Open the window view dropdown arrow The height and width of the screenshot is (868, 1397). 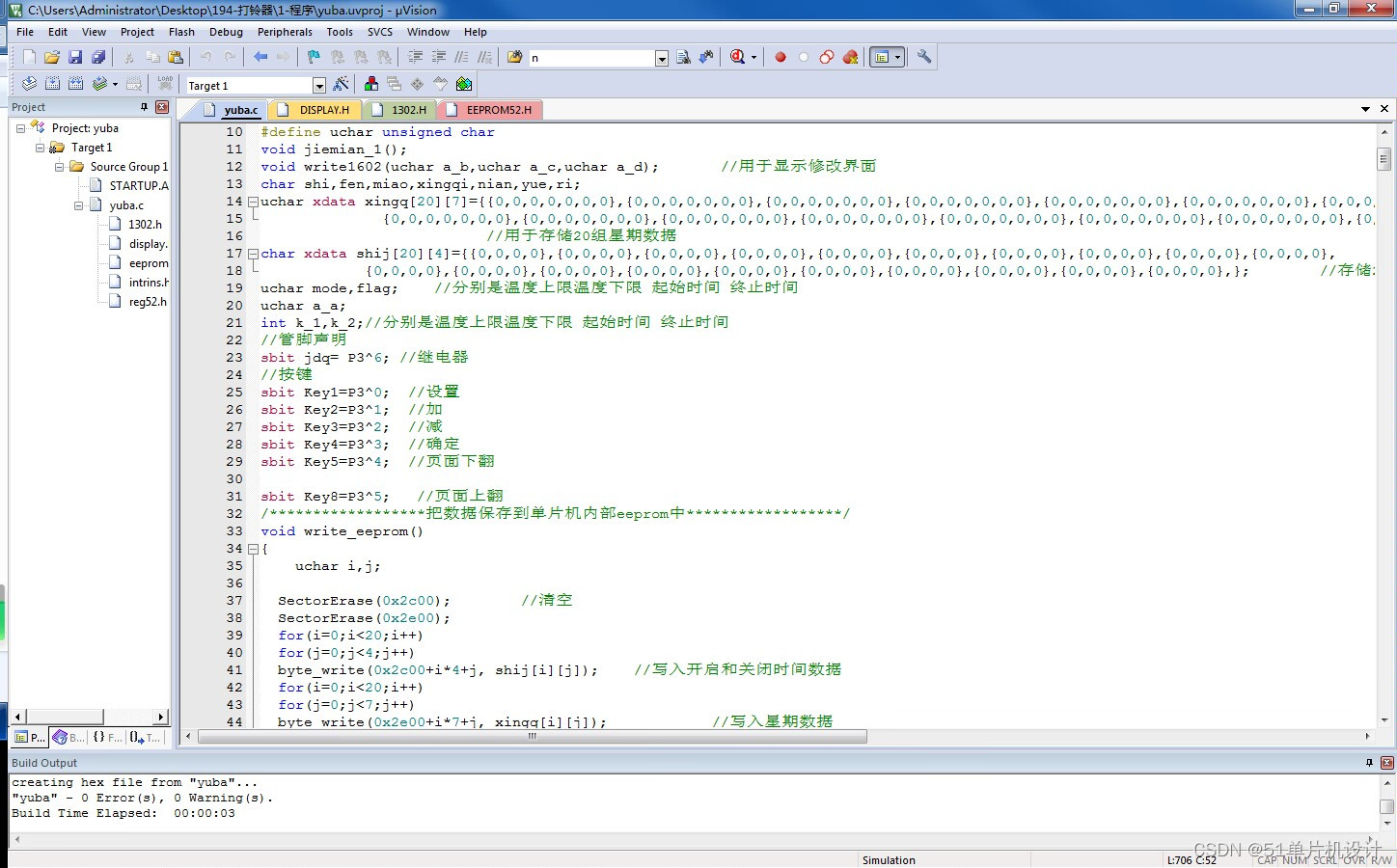[898, 57]
